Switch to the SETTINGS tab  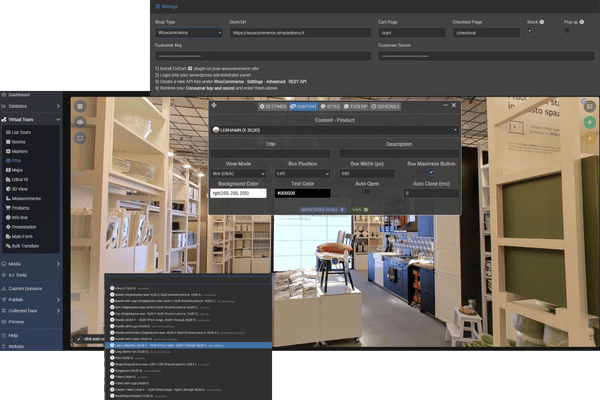pyautogui.click(x=273, y=106)
